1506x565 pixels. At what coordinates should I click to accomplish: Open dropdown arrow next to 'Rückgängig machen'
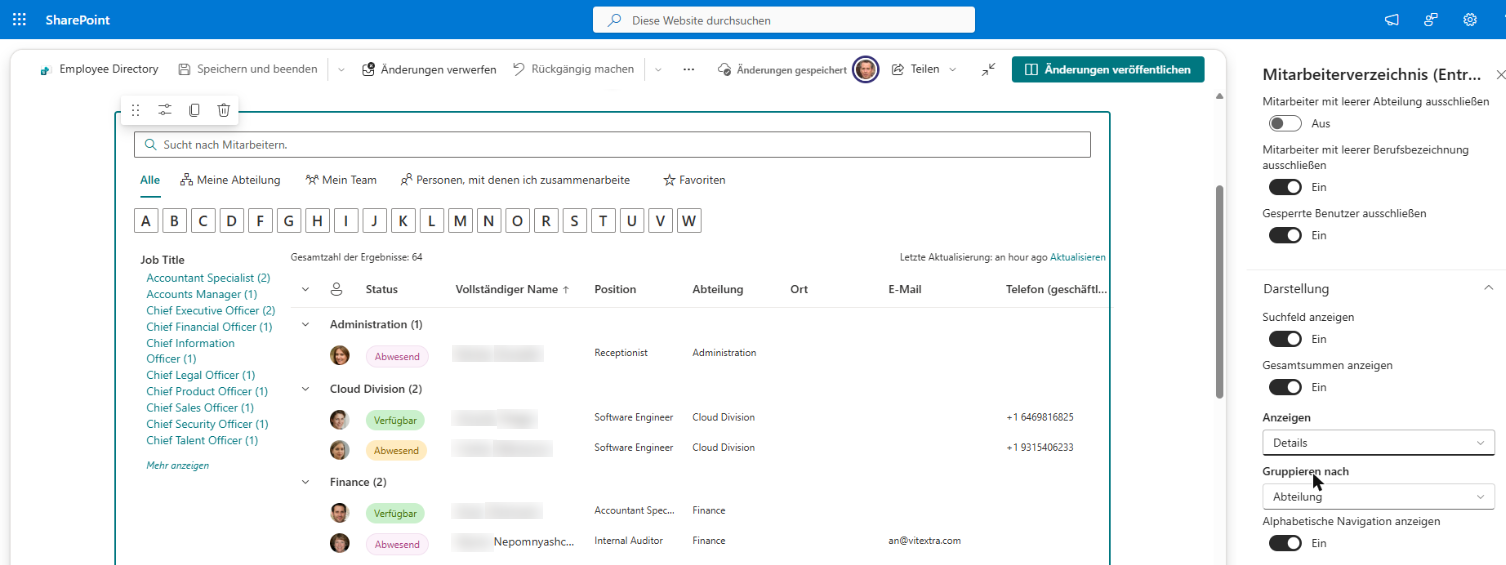[657, 69]
